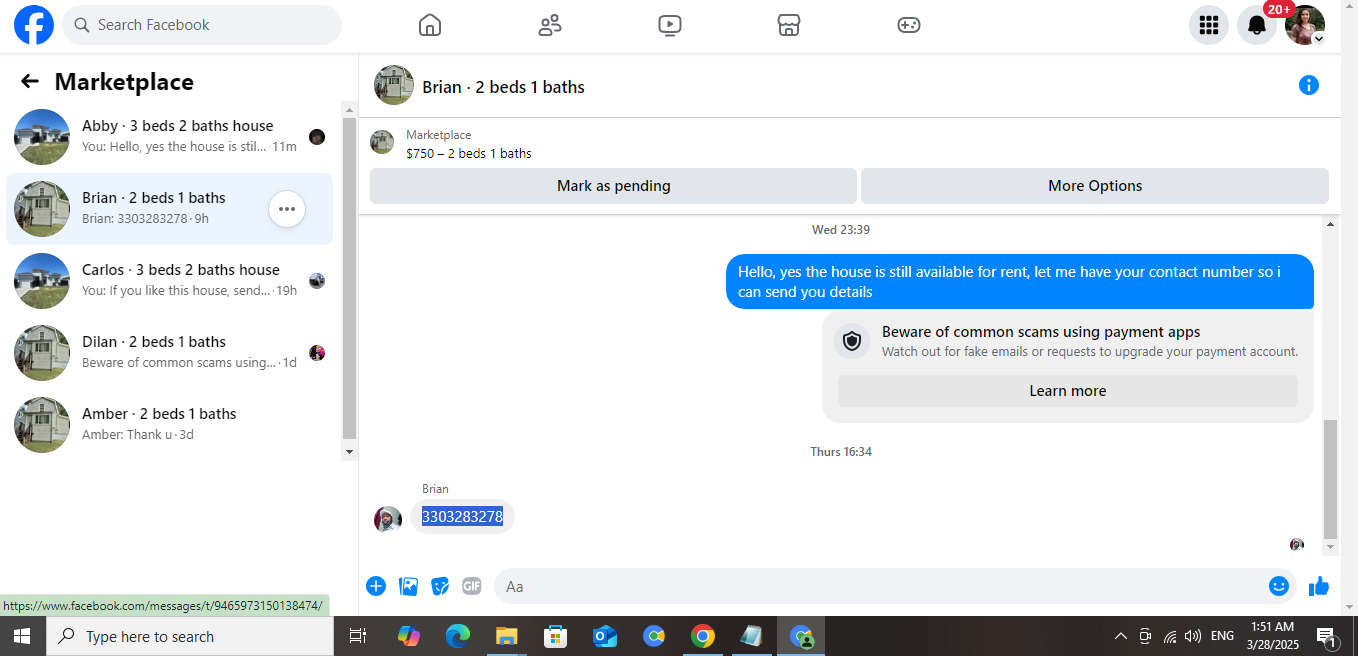
Task: Open the Windows Start menu
Action: [22, 636]
